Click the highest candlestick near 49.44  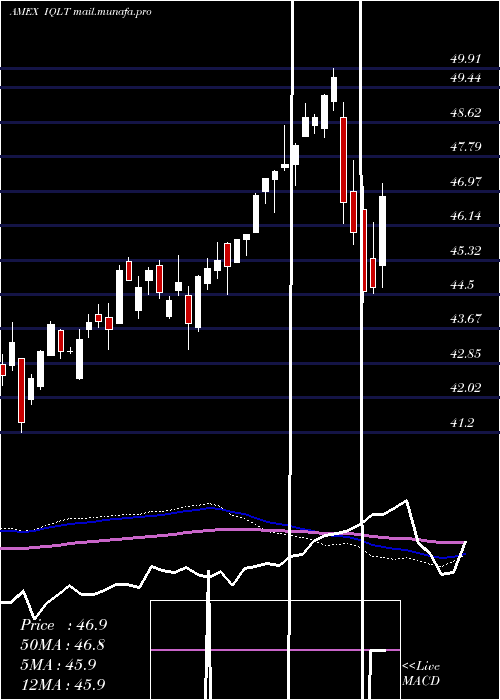tap(333, 89)
